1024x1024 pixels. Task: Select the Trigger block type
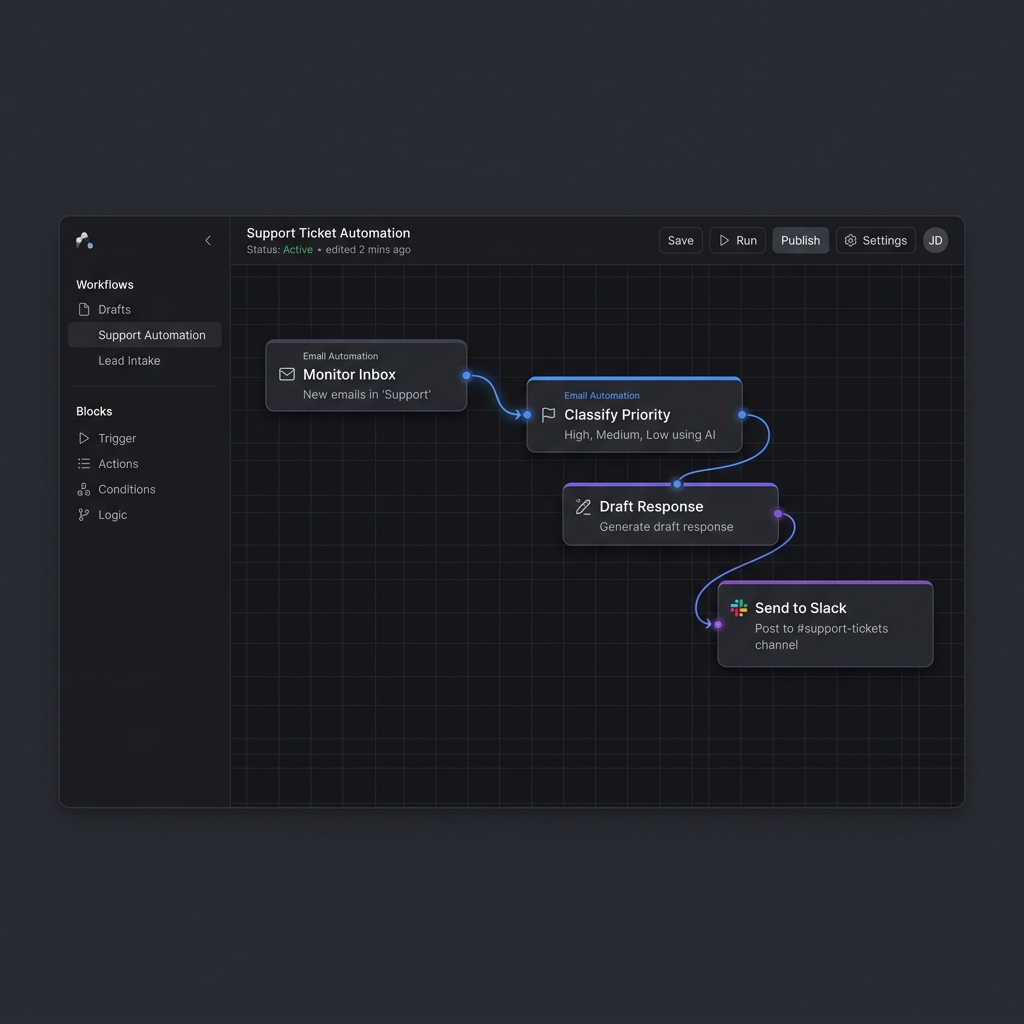(x=116, y=438)
